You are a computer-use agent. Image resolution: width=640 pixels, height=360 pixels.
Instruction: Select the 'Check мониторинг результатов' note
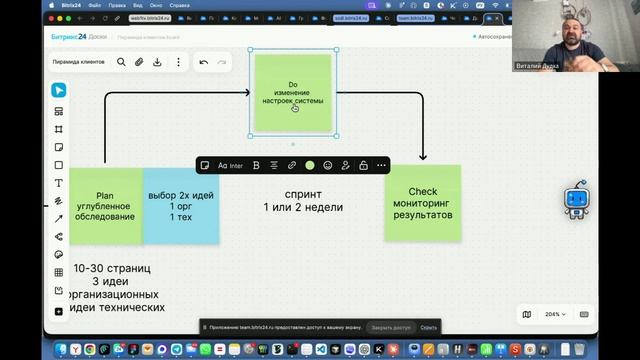pyautogui.click(x=423, y=203)
